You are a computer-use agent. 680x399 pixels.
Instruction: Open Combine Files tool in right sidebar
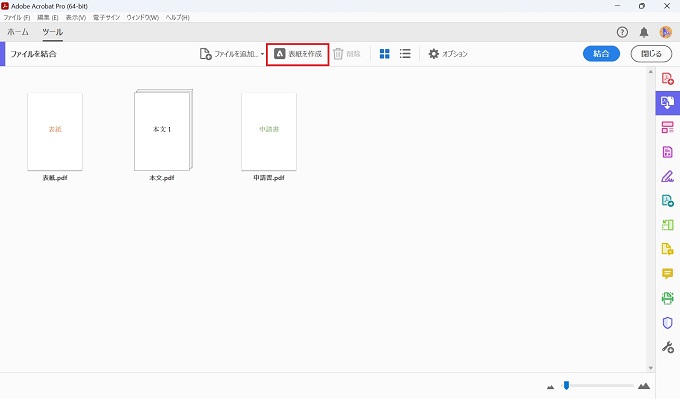pos(667,103)
